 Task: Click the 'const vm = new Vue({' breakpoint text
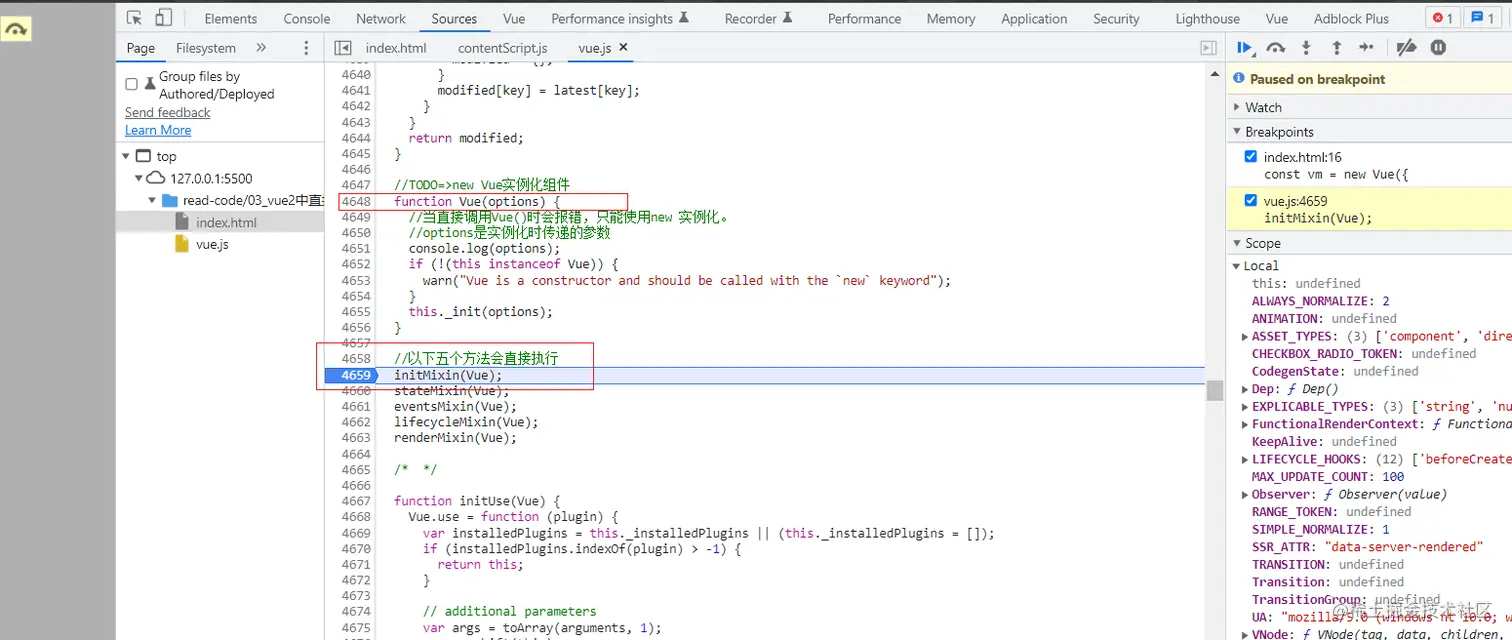[1335, 174]
